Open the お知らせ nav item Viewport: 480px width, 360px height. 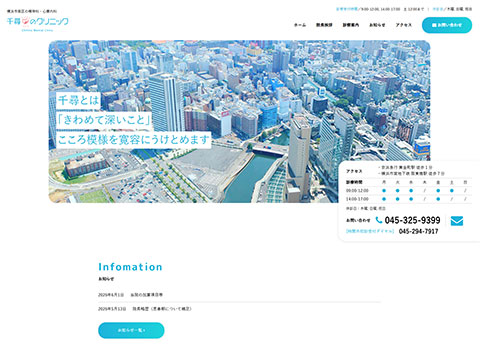point(377,25)
